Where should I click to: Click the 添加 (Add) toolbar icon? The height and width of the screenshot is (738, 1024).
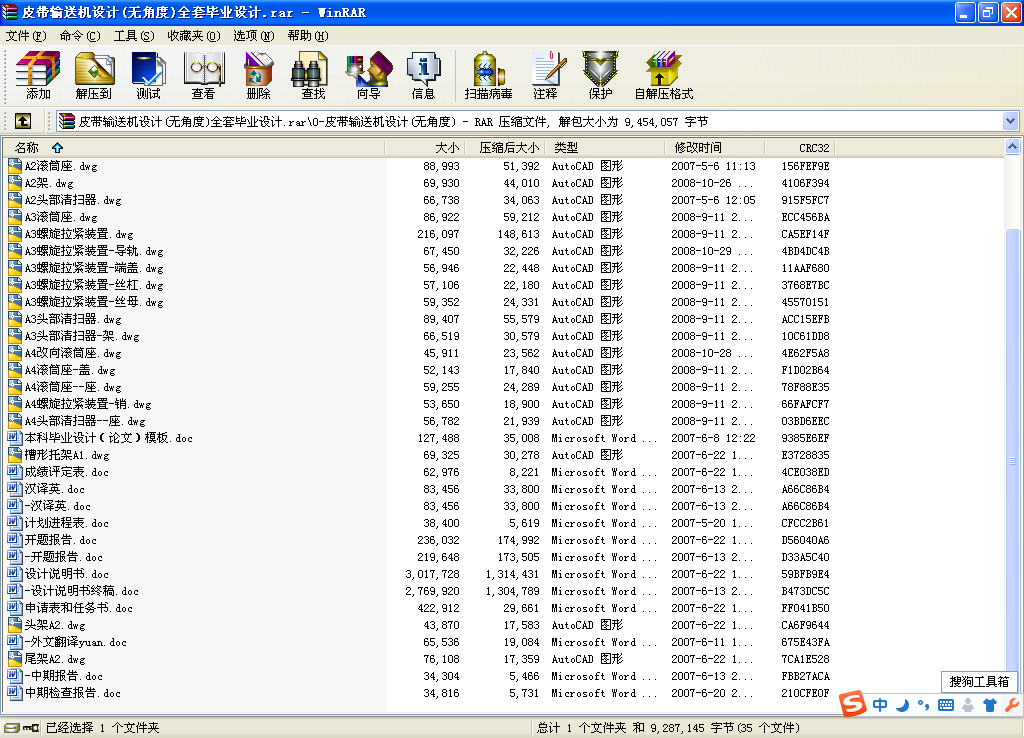[38, 75]
